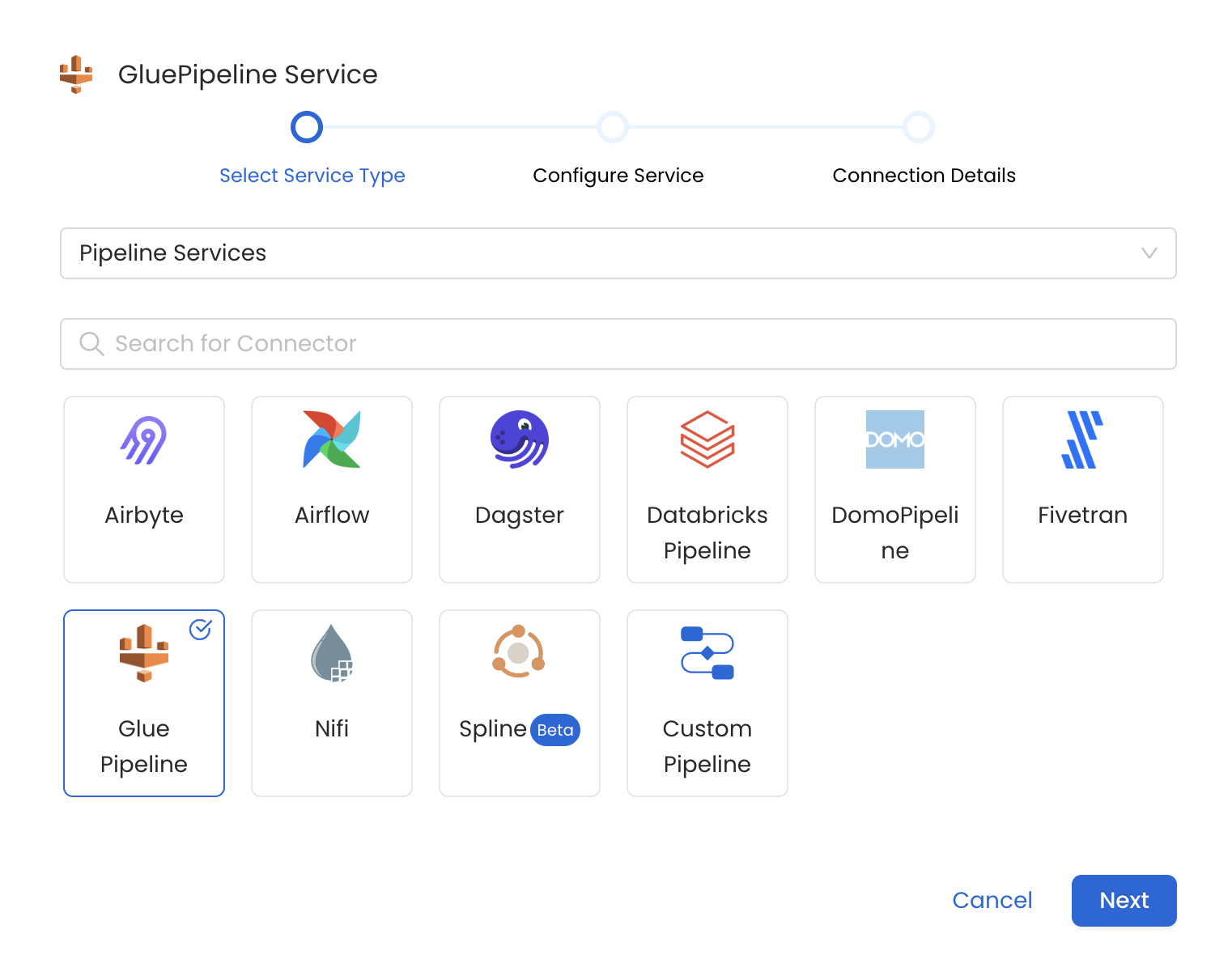Click the checkmark on Glue Pipeline card

coord(201,630)
